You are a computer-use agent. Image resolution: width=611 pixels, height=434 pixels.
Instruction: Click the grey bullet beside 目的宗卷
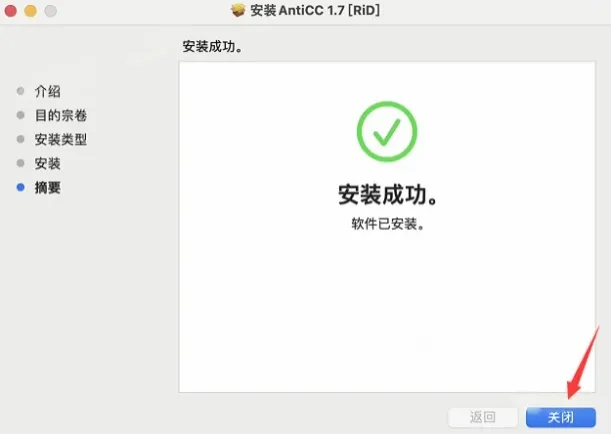(21, 115)
